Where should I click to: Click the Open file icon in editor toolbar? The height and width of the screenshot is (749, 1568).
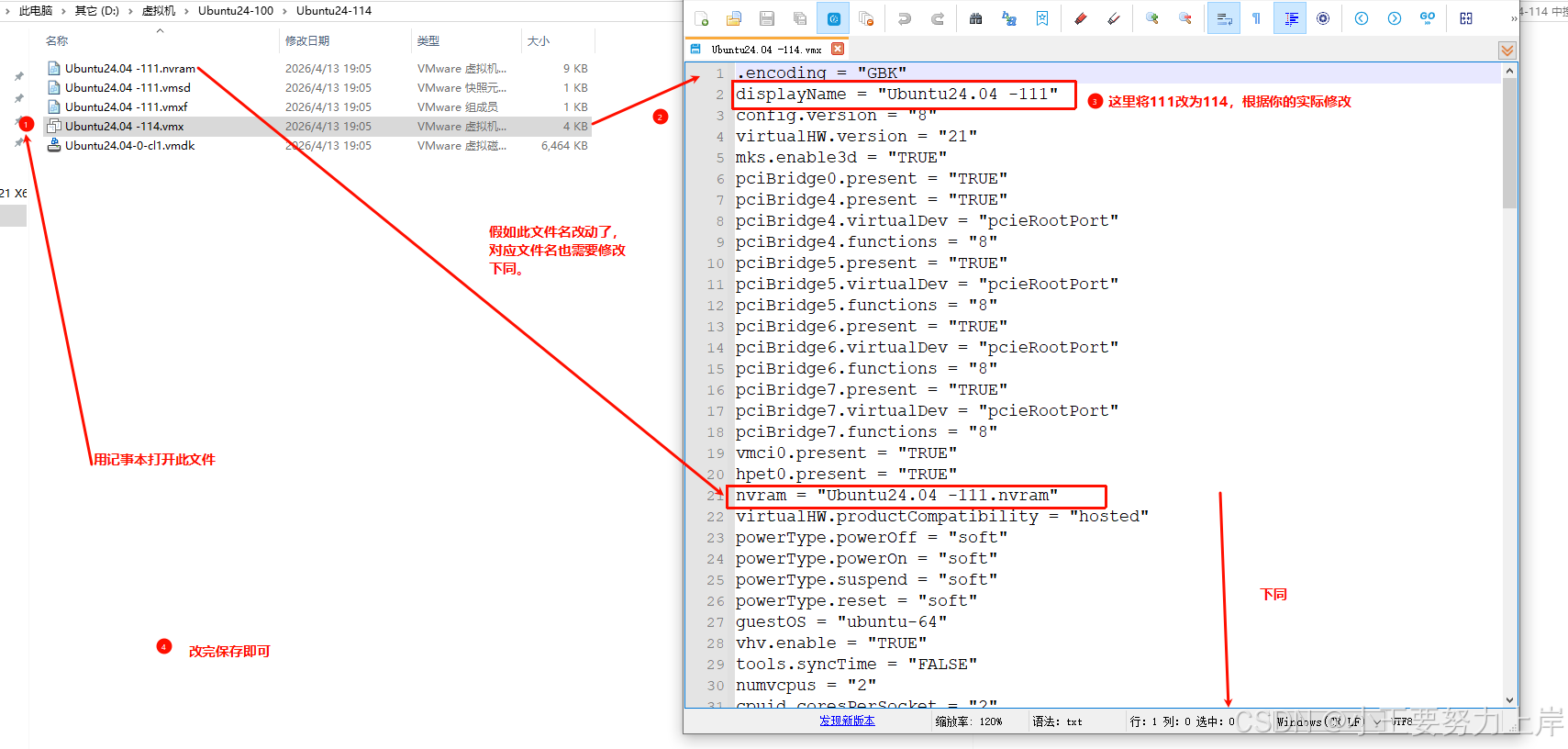[734, 18]
